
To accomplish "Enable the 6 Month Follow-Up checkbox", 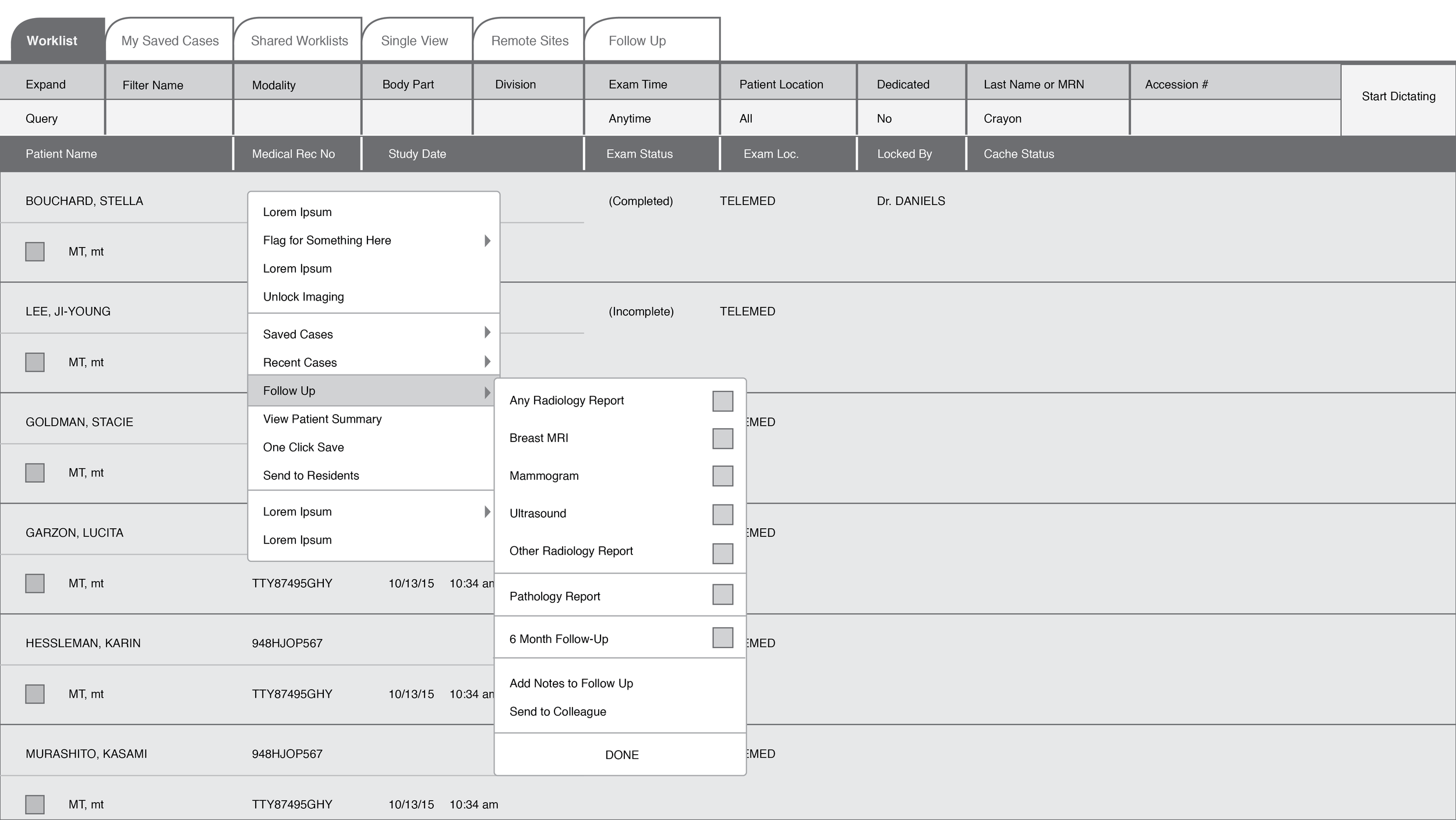I will pyautogui.click(x=723, y=637).
